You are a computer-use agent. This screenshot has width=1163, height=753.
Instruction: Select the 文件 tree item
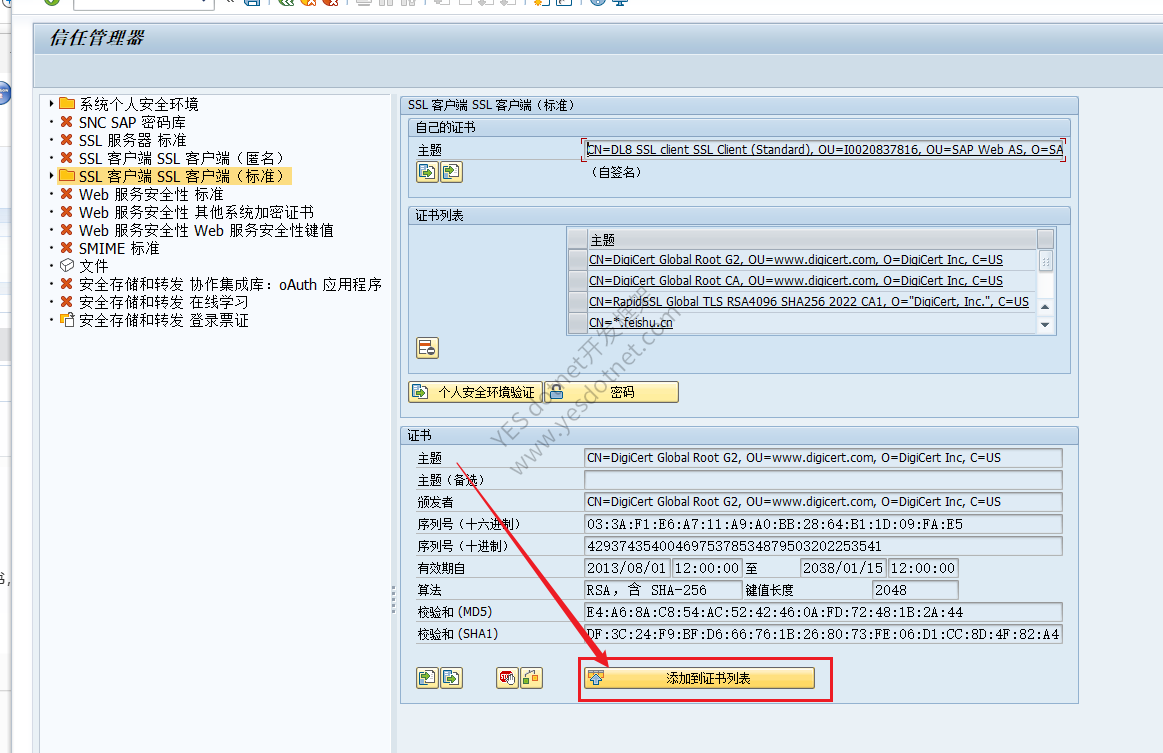point(93,266)
